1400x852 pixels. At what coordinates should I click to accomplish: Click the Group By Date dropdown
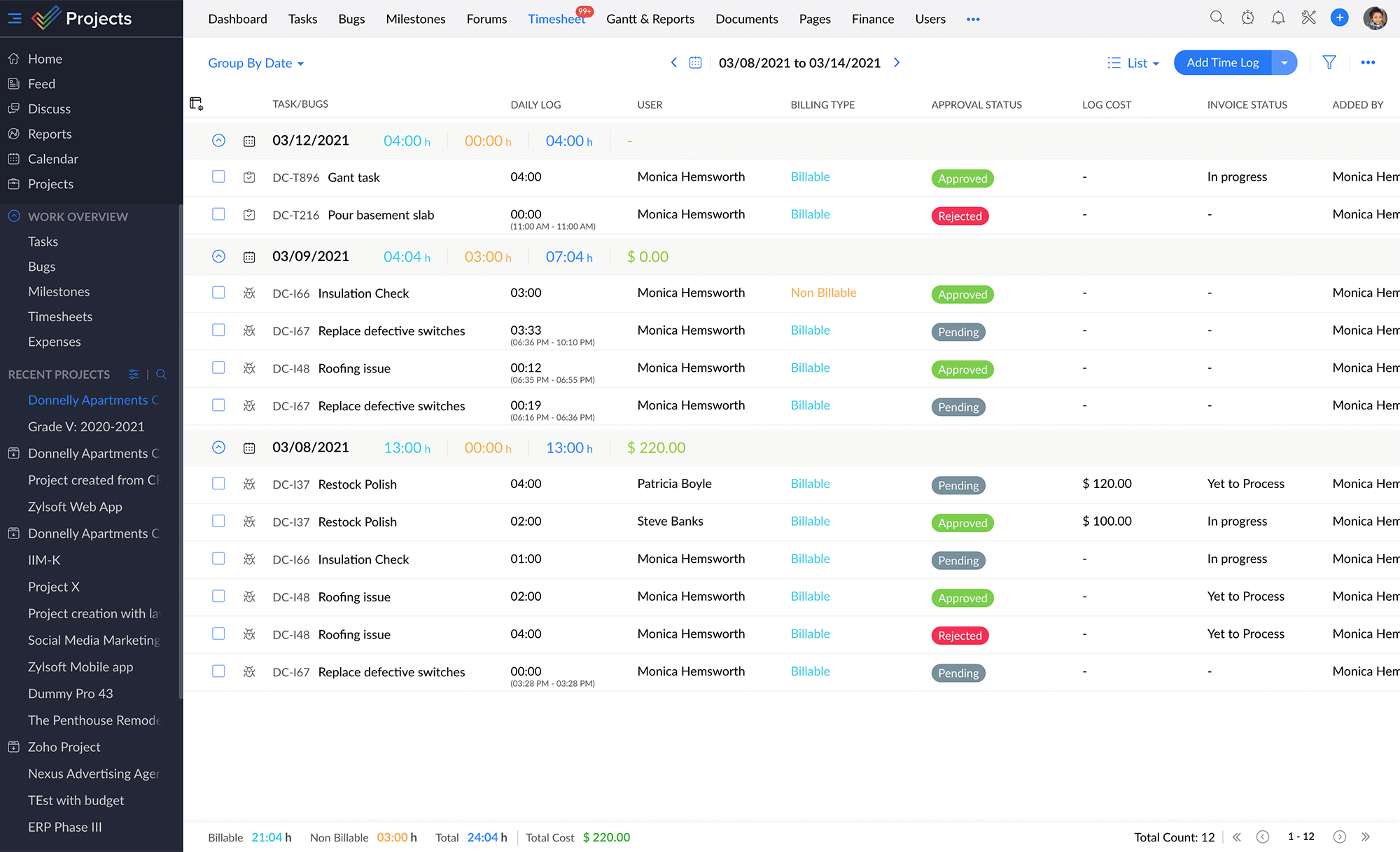255,63
